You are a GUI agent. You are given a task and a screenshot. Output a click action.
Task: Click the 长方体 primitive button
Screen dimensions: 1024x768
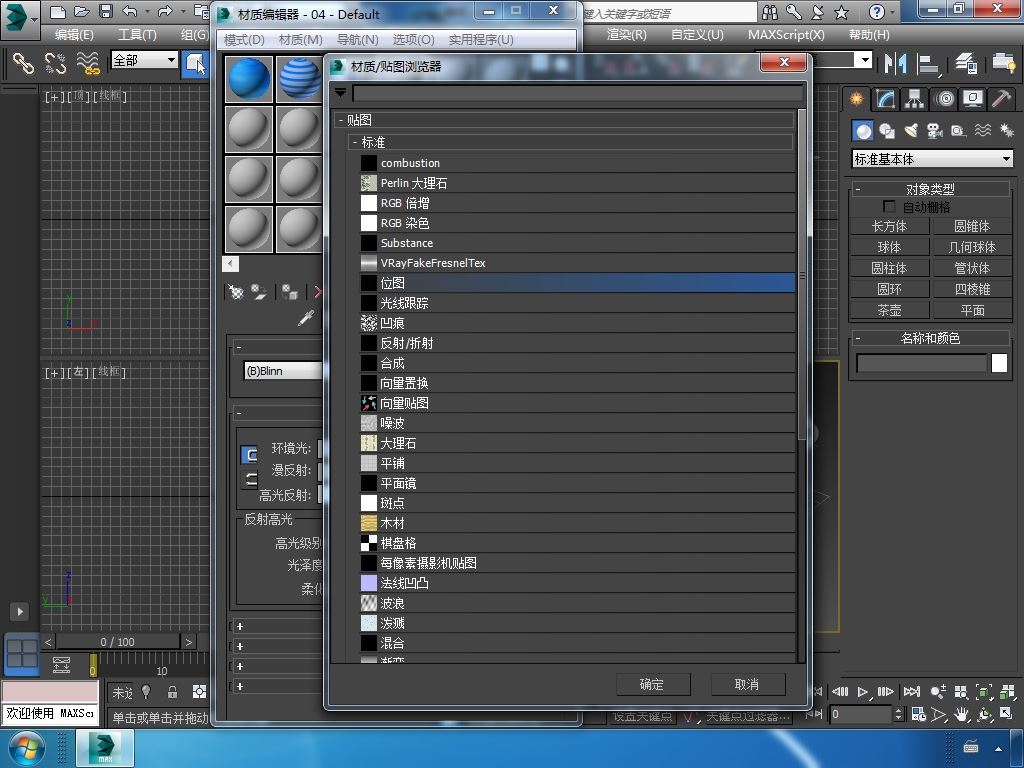pyautogui.click(x=889, y=226)
